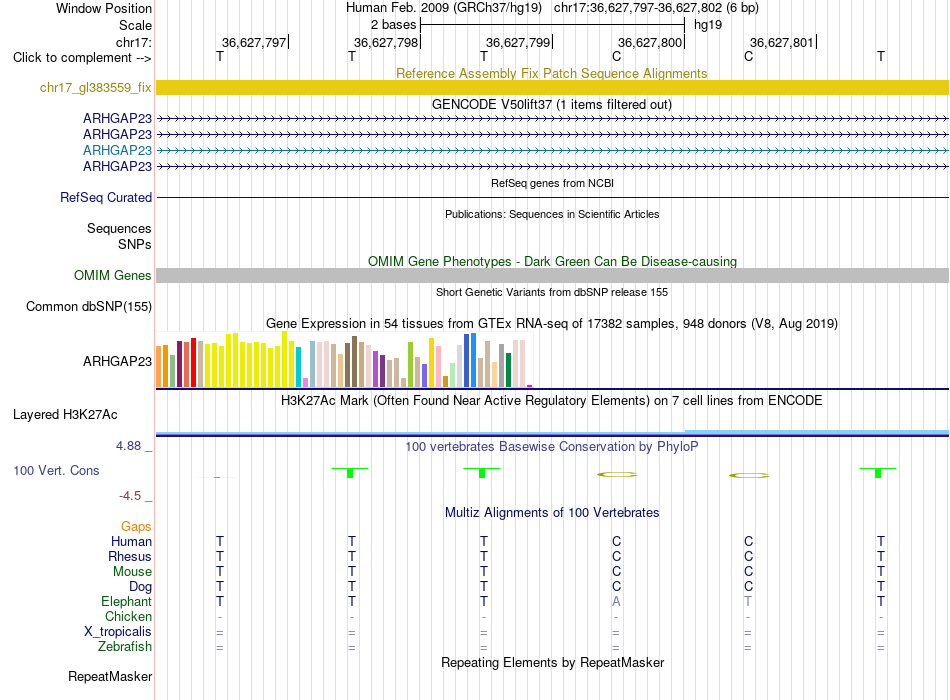
Task: Click the Window Position label
Action: [104, 8]
